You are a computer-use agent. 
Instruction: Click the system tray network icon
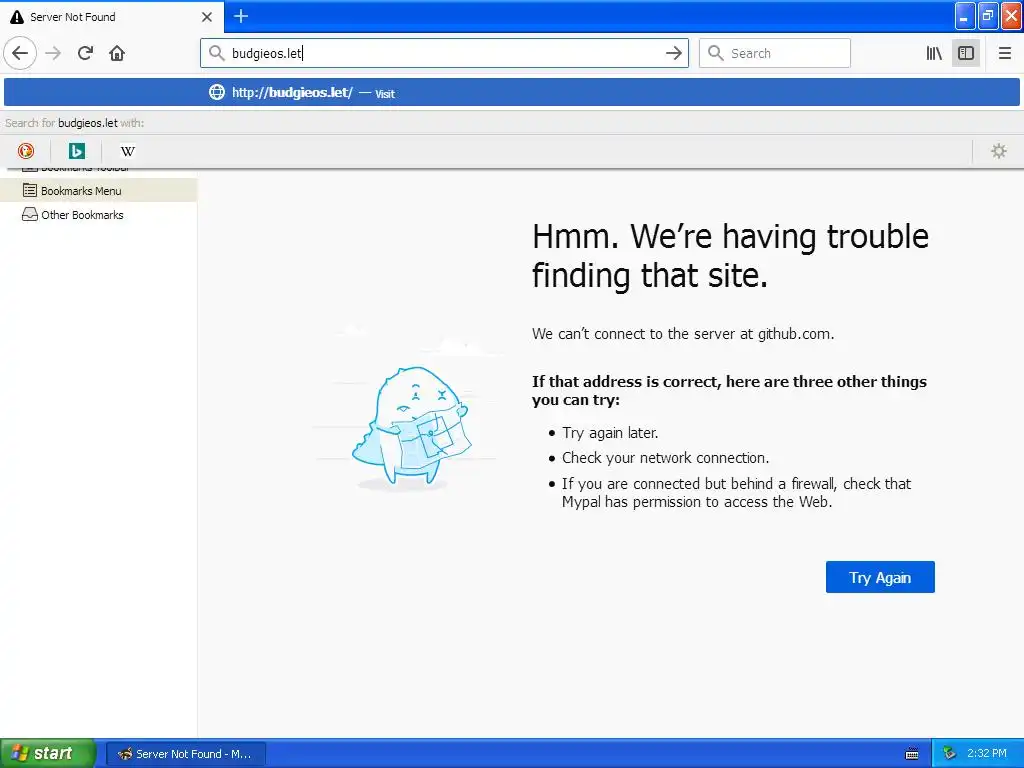950,754
